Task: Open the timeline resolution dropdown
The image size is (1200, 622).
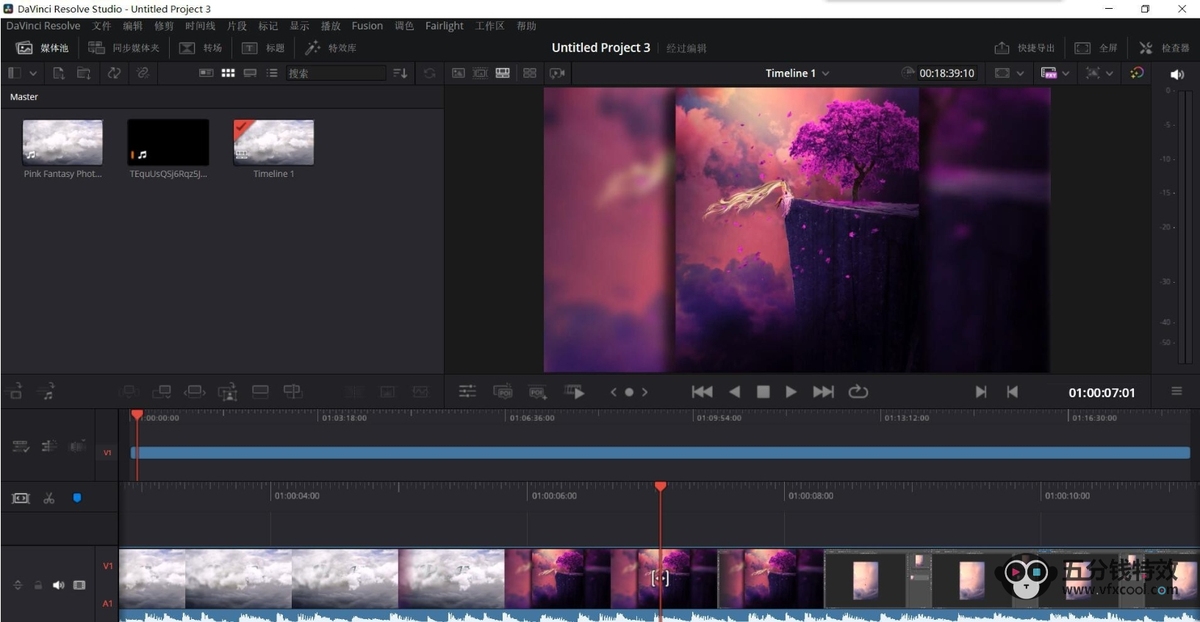Action: (1055, 73)
